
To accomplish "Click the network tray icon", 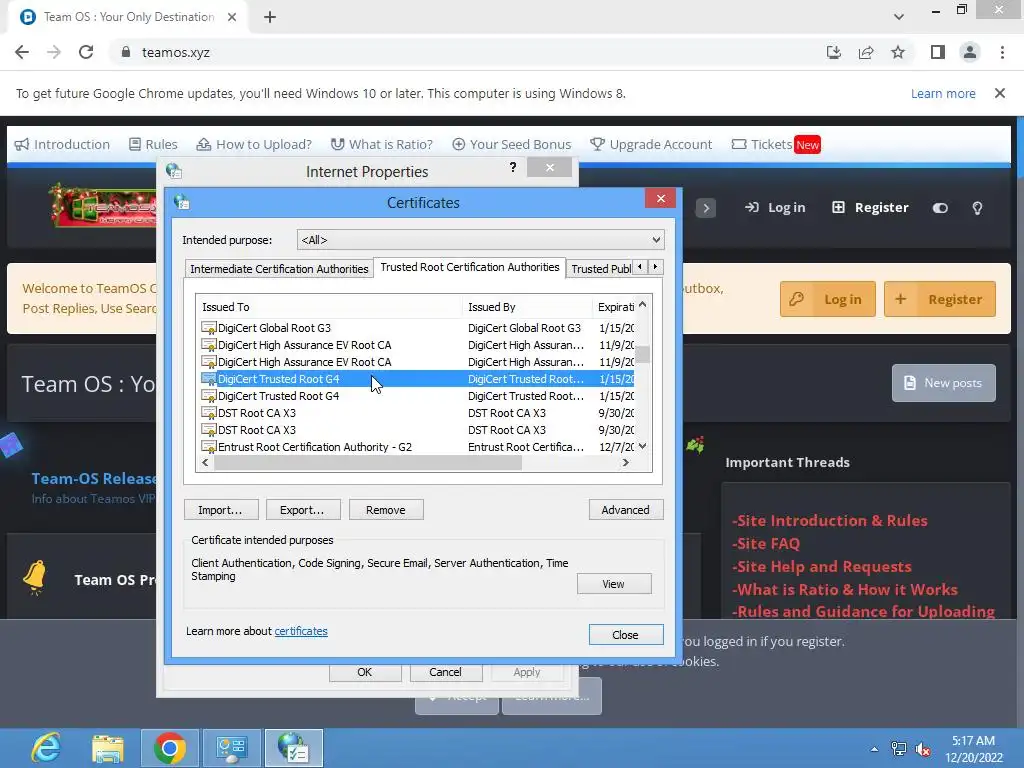I will (x=899, y=749).
